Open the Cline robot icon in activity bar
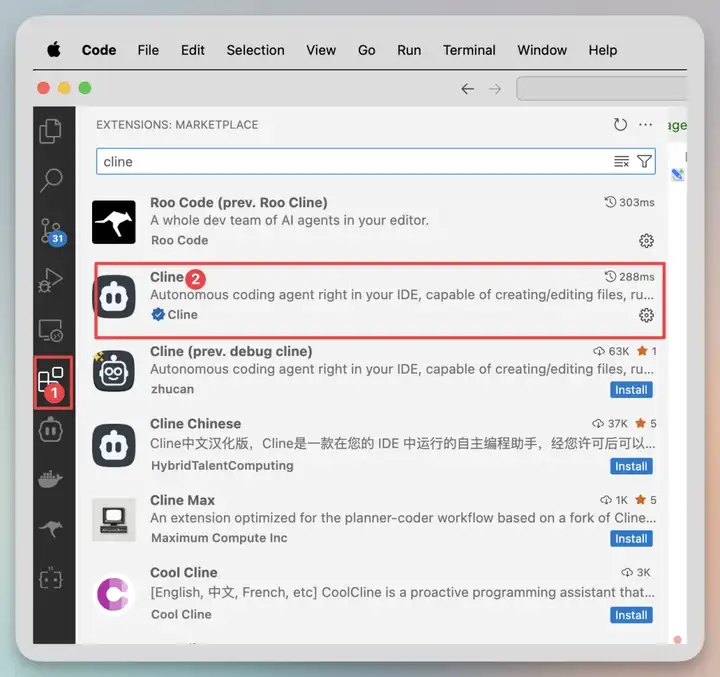Screen dimensions: 720x677 coord(51,430)
